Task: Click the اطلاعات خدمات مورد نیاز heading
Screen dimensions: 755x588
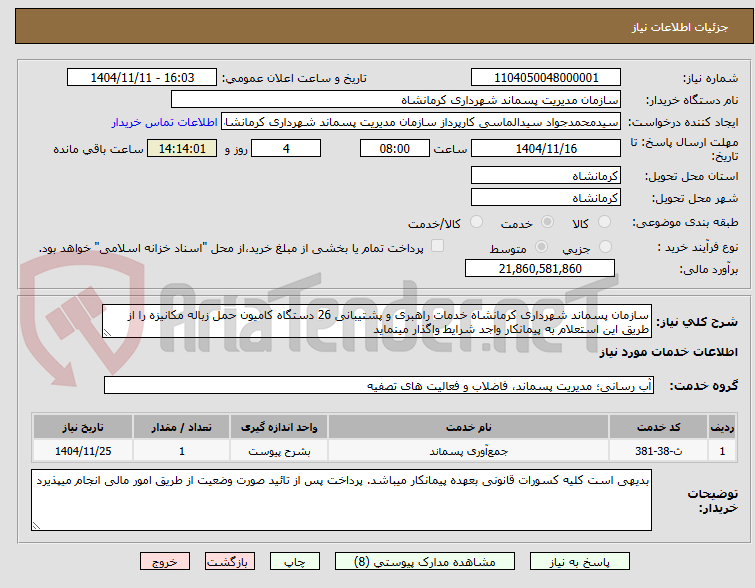Action: [668, 353]
